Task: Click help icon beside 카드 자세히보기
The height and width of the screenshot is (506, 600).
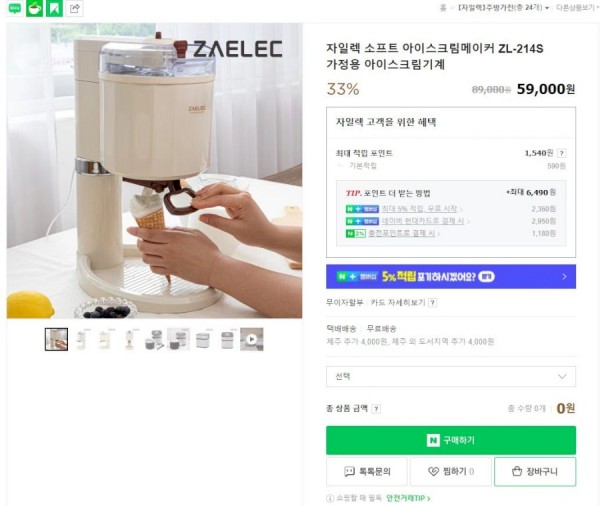Action: [432, 303]
